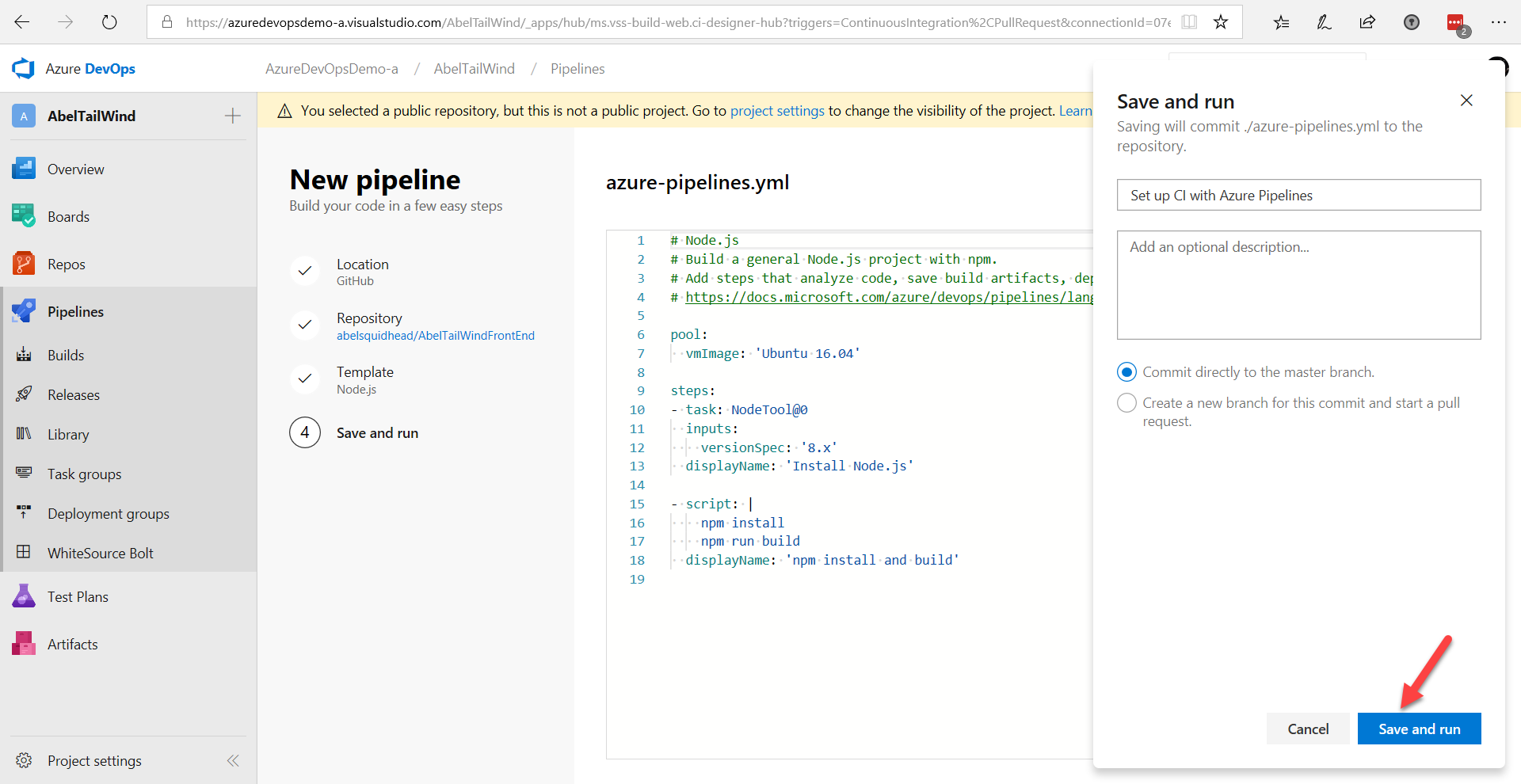Open Builds menu item
1521x784 pixels.
66,355
